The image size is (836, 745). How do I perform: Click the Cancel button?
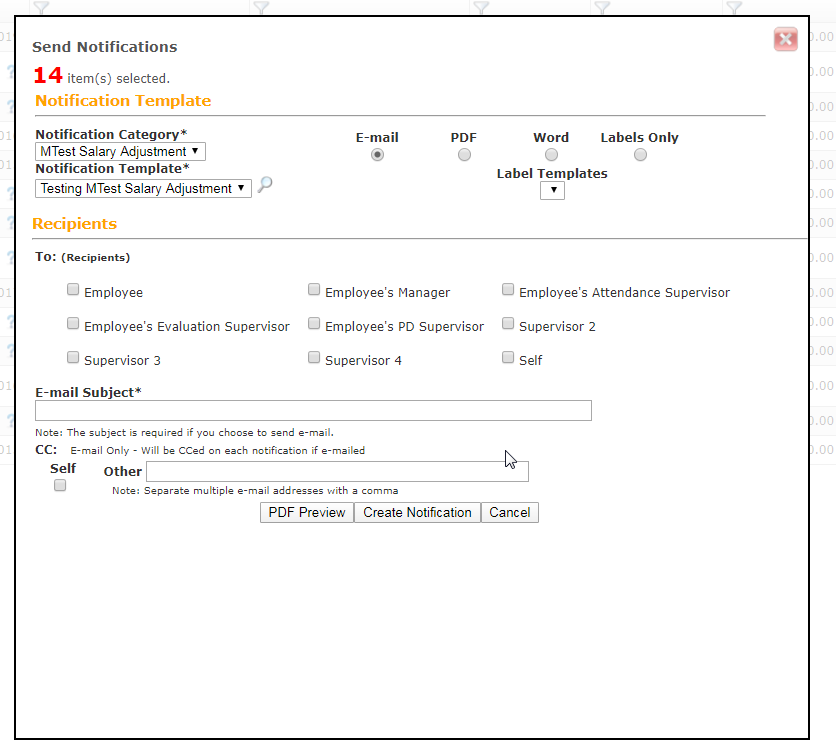pos(510,512)
